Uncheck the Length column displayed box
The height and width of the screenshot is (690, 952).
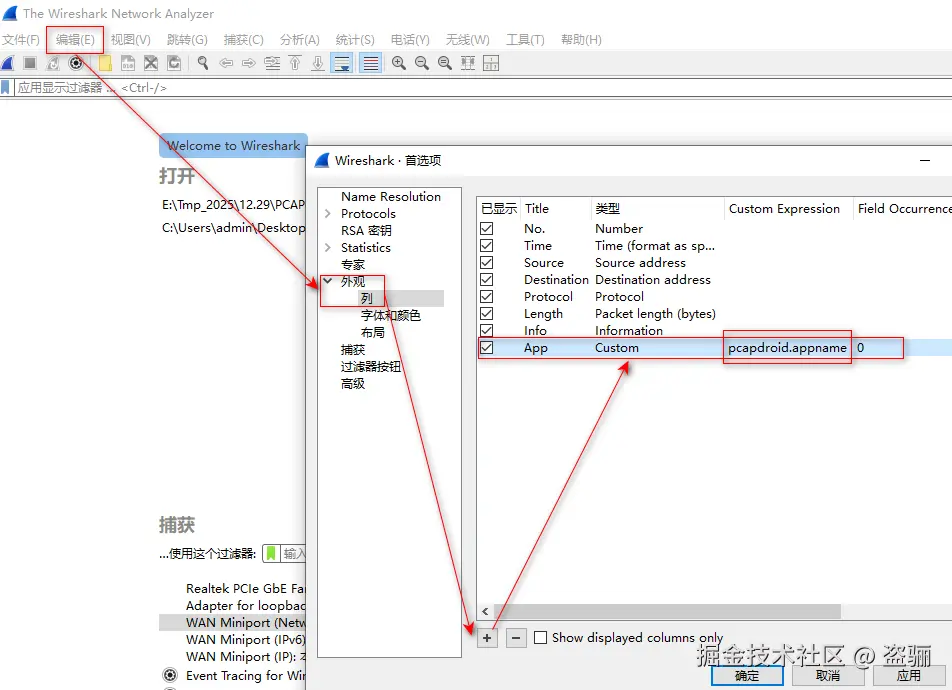pos(486,313)
